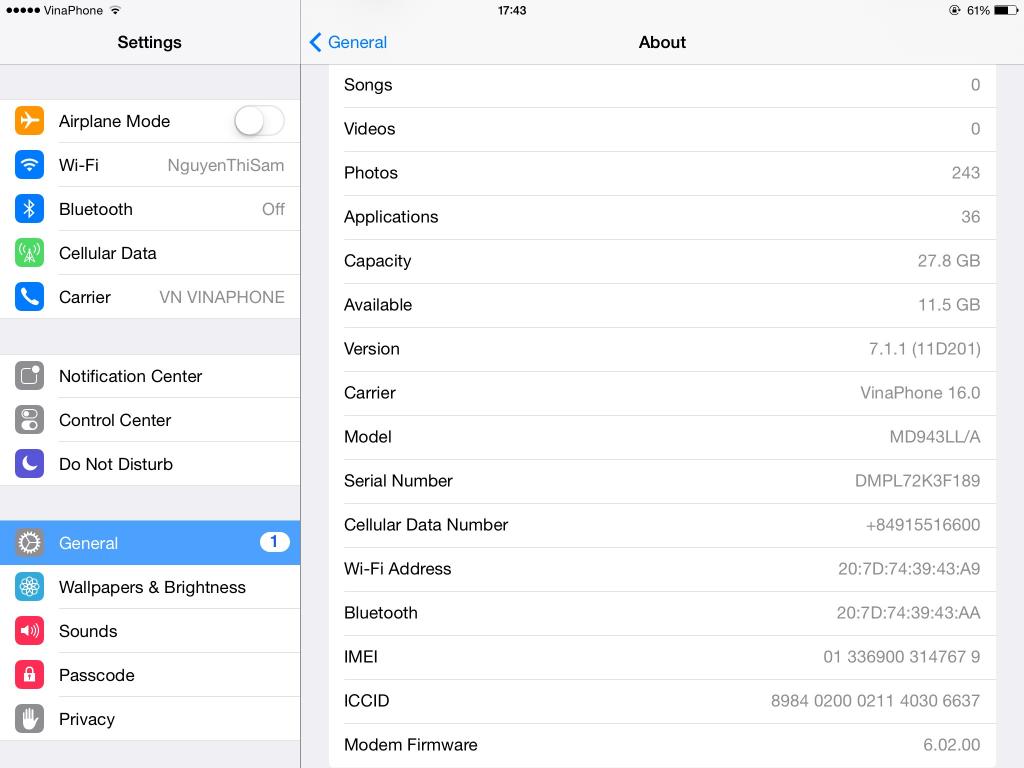The image size is (1024, 768).
Task: Tap the Wi-Fi signal status bar icon
Action: point(116,10)
